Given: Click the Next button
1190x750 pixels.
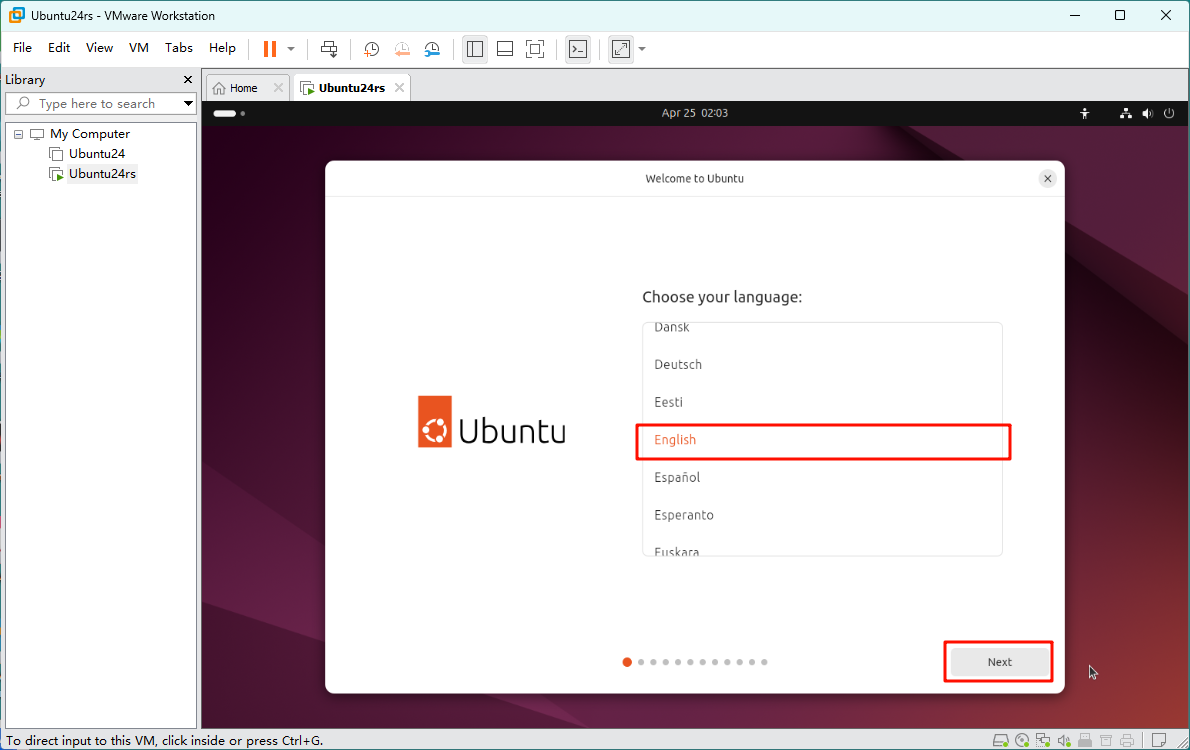Looking at the screenshot, I should (999, 662).
